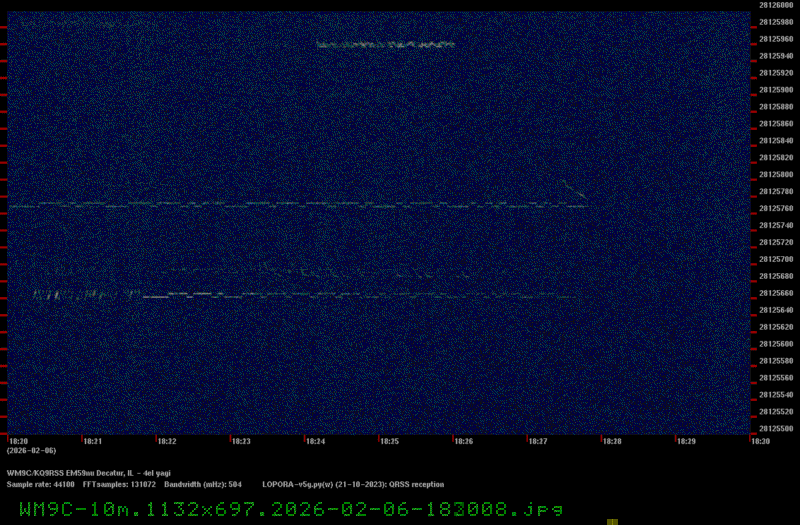This screenshot has height=525, width=800.
Task: Click the 18:25 time axis marker
Action: (x=389, y=441)
